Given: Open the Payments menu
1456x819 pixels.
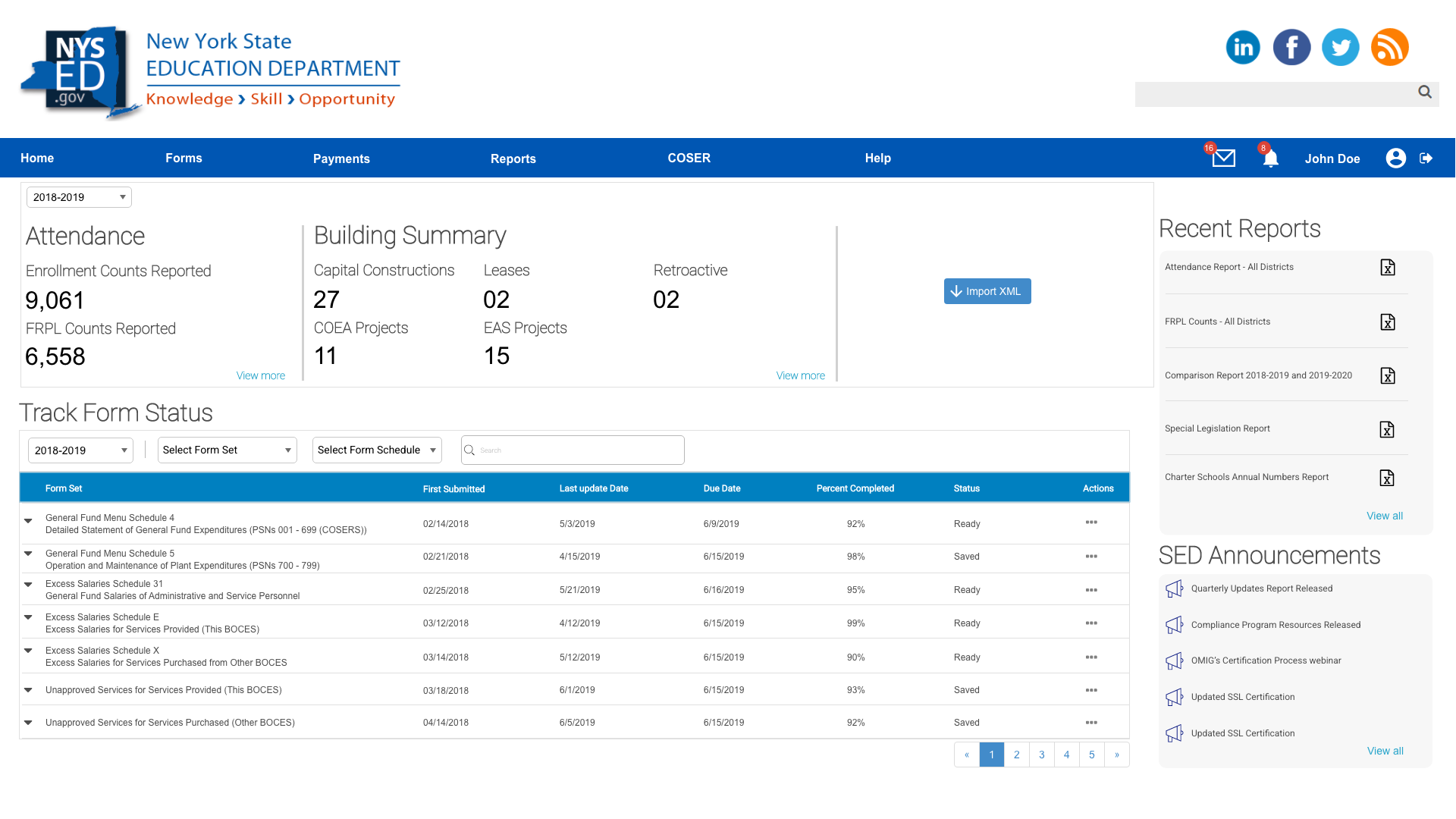Looking at the screenshot, I should tap(341, 158).
